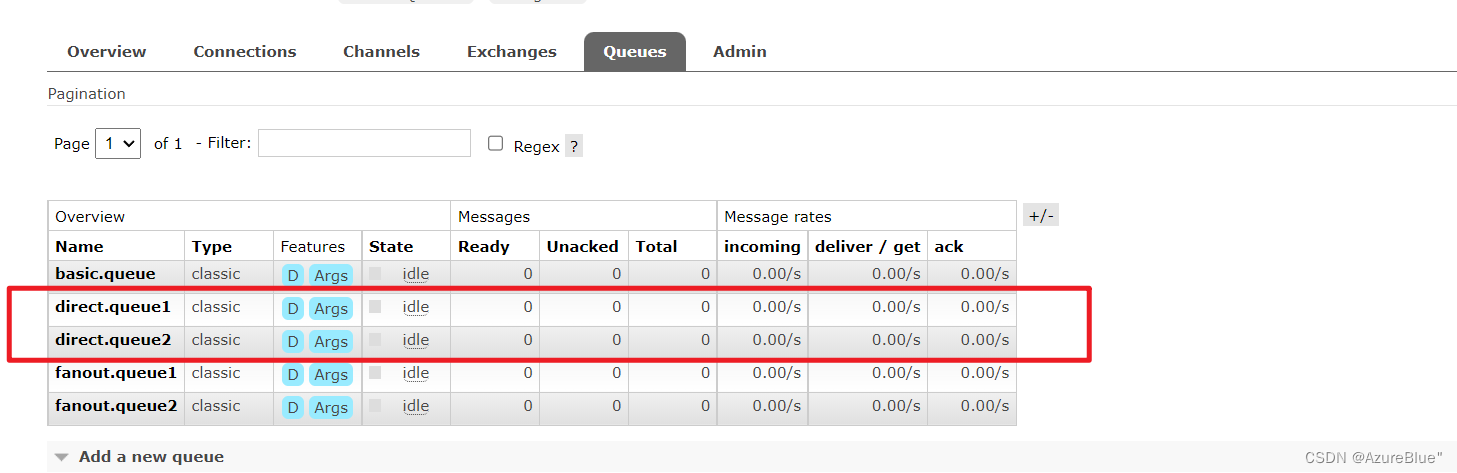Click the Args badge for direct.queue1
The height and width of the screenshot is (473, 1457).
click(331, 308)
